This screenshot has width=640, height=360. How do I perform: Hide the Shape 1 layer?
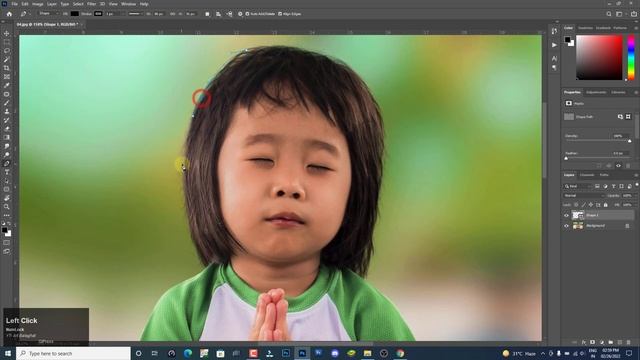point(567,215)
